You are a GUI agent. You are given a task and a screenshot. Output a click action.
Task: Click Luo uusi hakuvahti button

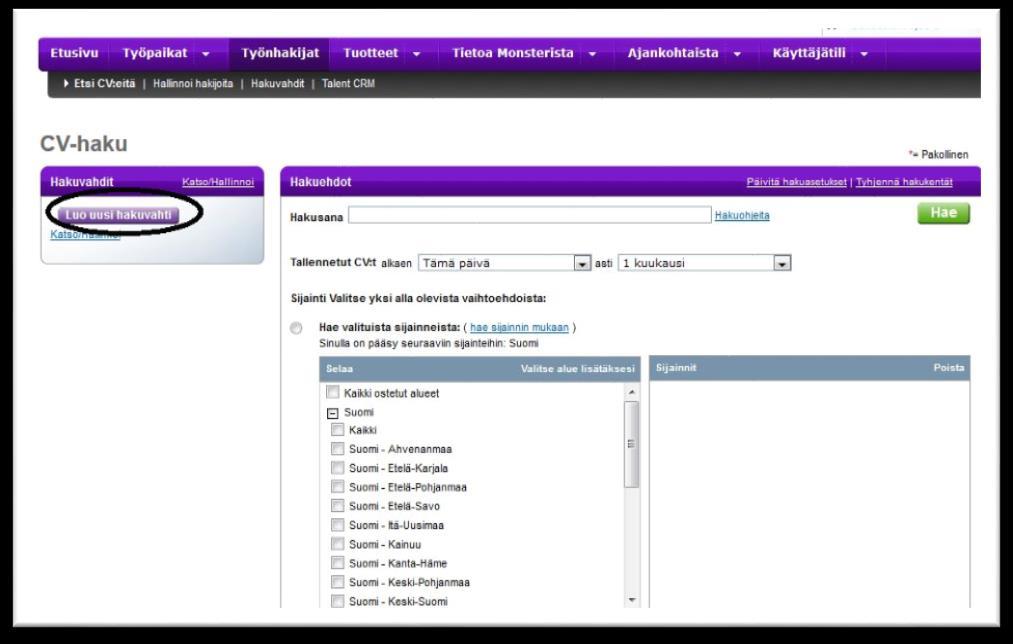[x=118, y=214]
